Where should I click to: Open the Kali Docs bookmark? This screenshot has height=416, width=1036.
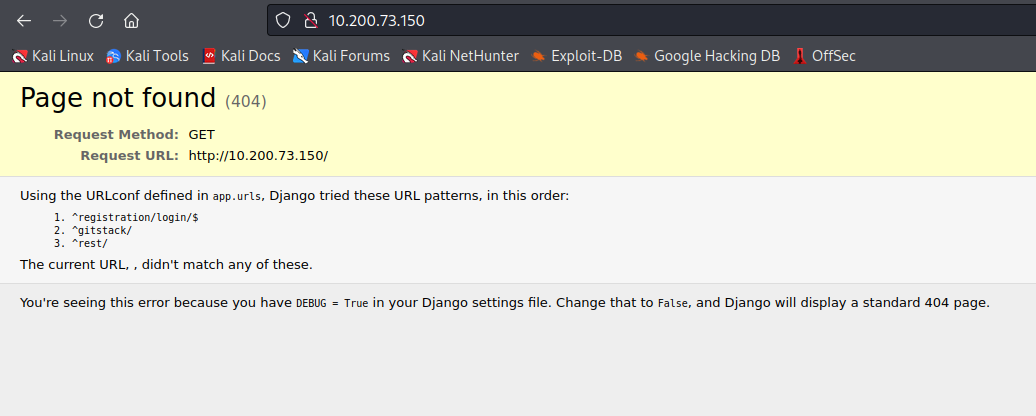pyautogui.click(x=241, y=56)
